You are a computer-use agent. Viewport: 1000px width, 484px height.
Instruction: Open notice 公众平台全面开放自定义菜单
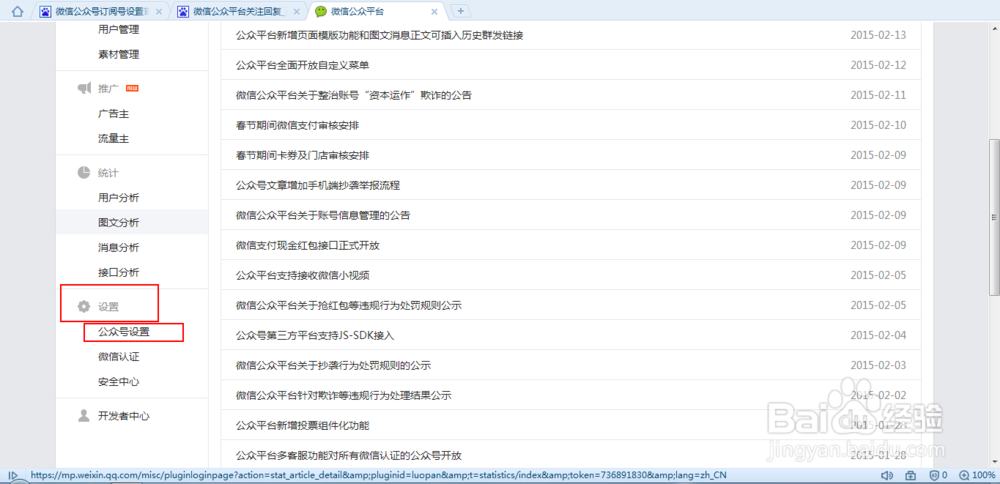[302, 65]
